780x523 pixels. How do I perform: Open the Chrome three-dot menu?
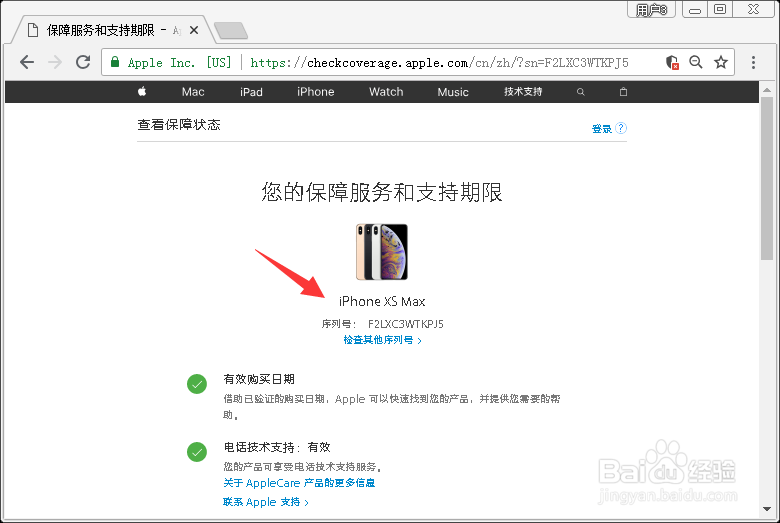point(753,62)
